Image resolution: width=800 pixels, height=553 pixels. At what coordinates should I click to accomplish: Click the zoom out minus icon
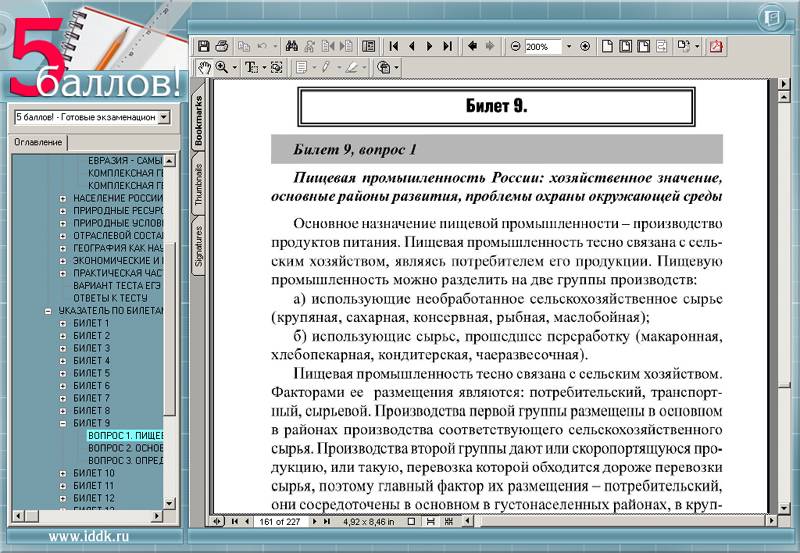[x=515, y=46]
